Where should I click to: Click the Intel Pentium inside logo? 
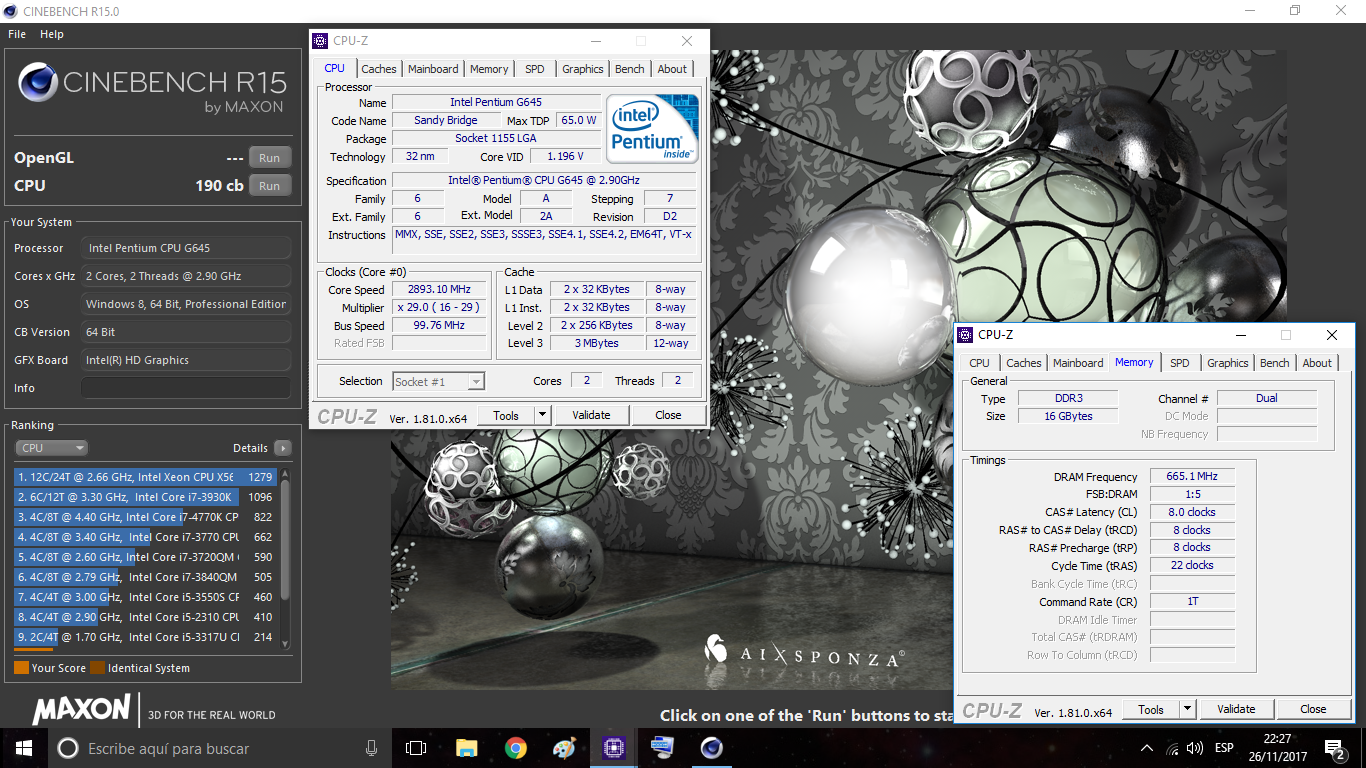[652, 129]
